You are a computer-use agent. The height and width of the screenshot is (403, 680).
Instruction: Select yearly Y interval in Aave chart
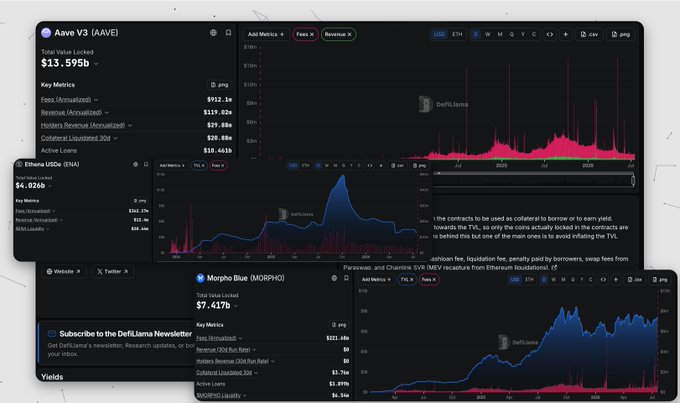click(x=523, y=34)
